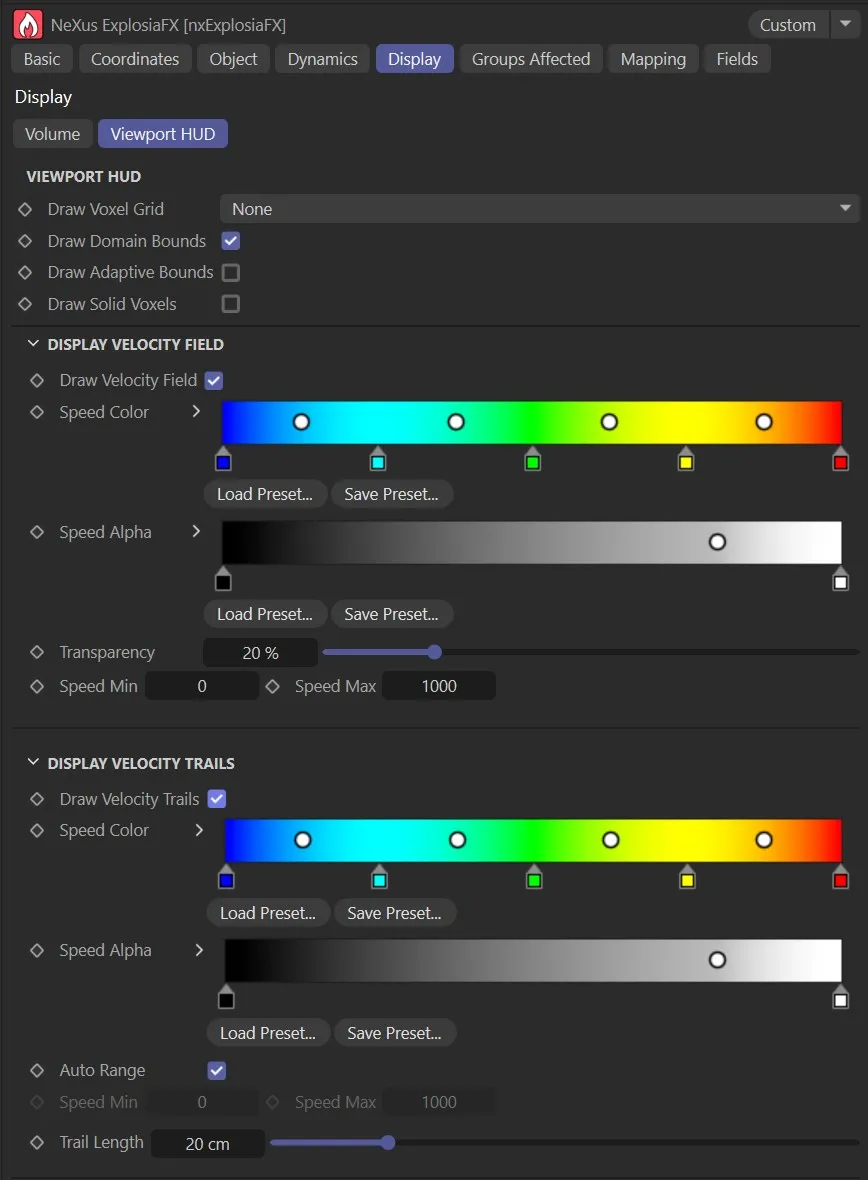
Task: Enable the Draw Adaptive Bounds checkbox
Action: [230, 272]
